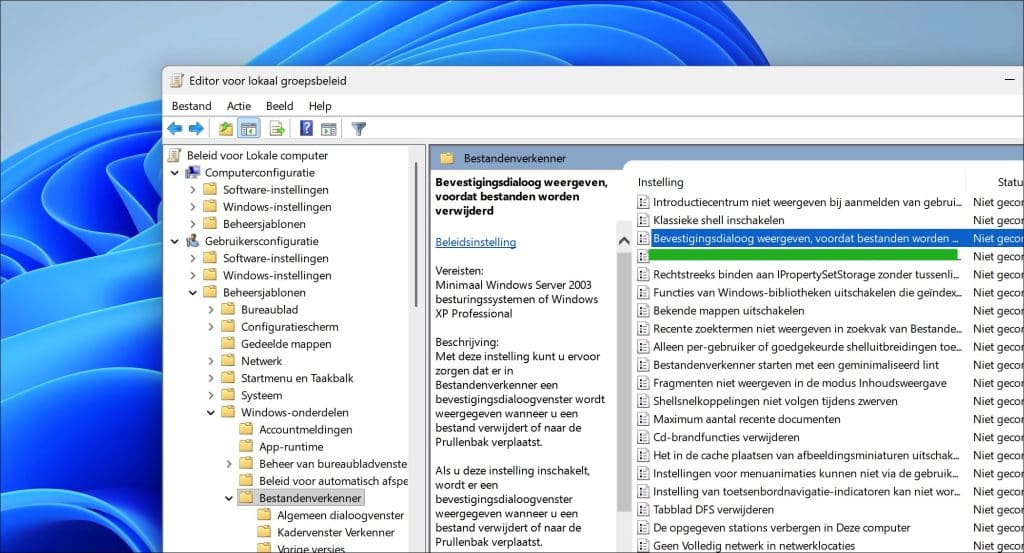Select Kadervenster Verkenner folder

click(336, 532)
